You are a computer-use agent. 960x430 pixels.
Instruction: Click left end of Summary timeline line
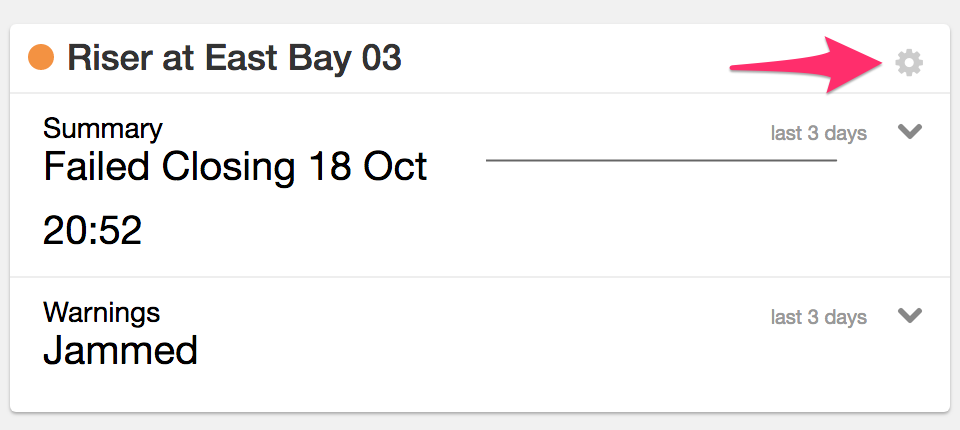(x=489, y=159)
